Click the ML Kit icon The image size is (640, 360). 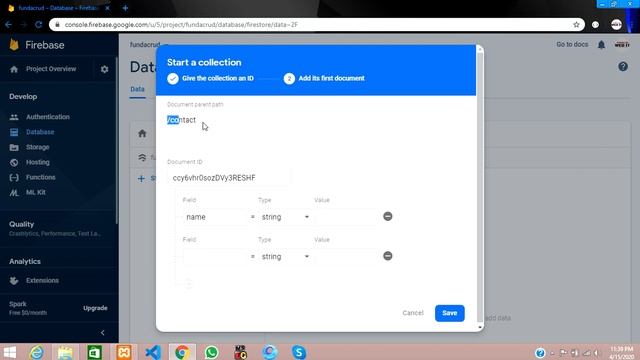tap(14, 193)
